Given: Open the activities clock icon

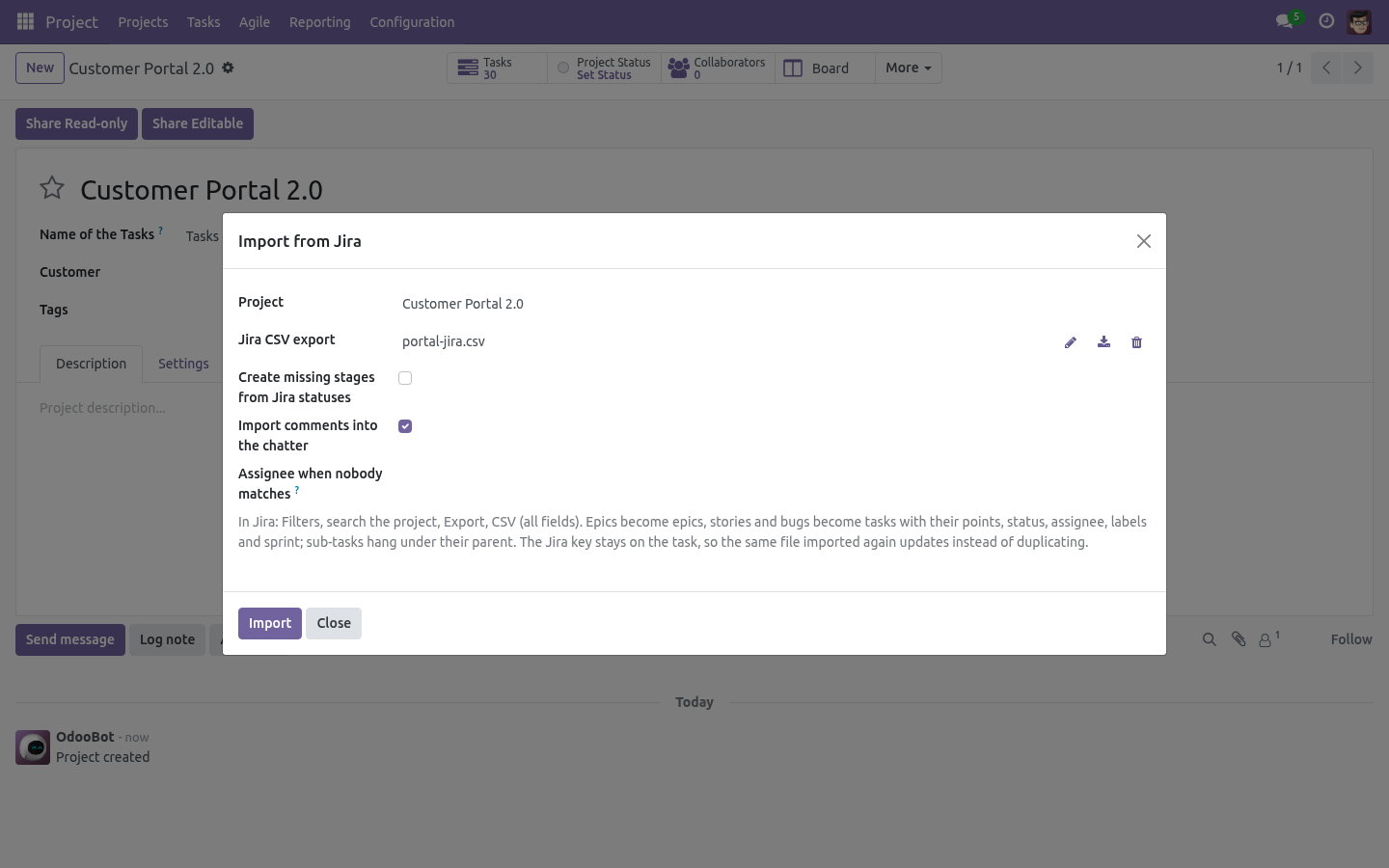Looking at the screenshot, I should tap(1326, 21).
